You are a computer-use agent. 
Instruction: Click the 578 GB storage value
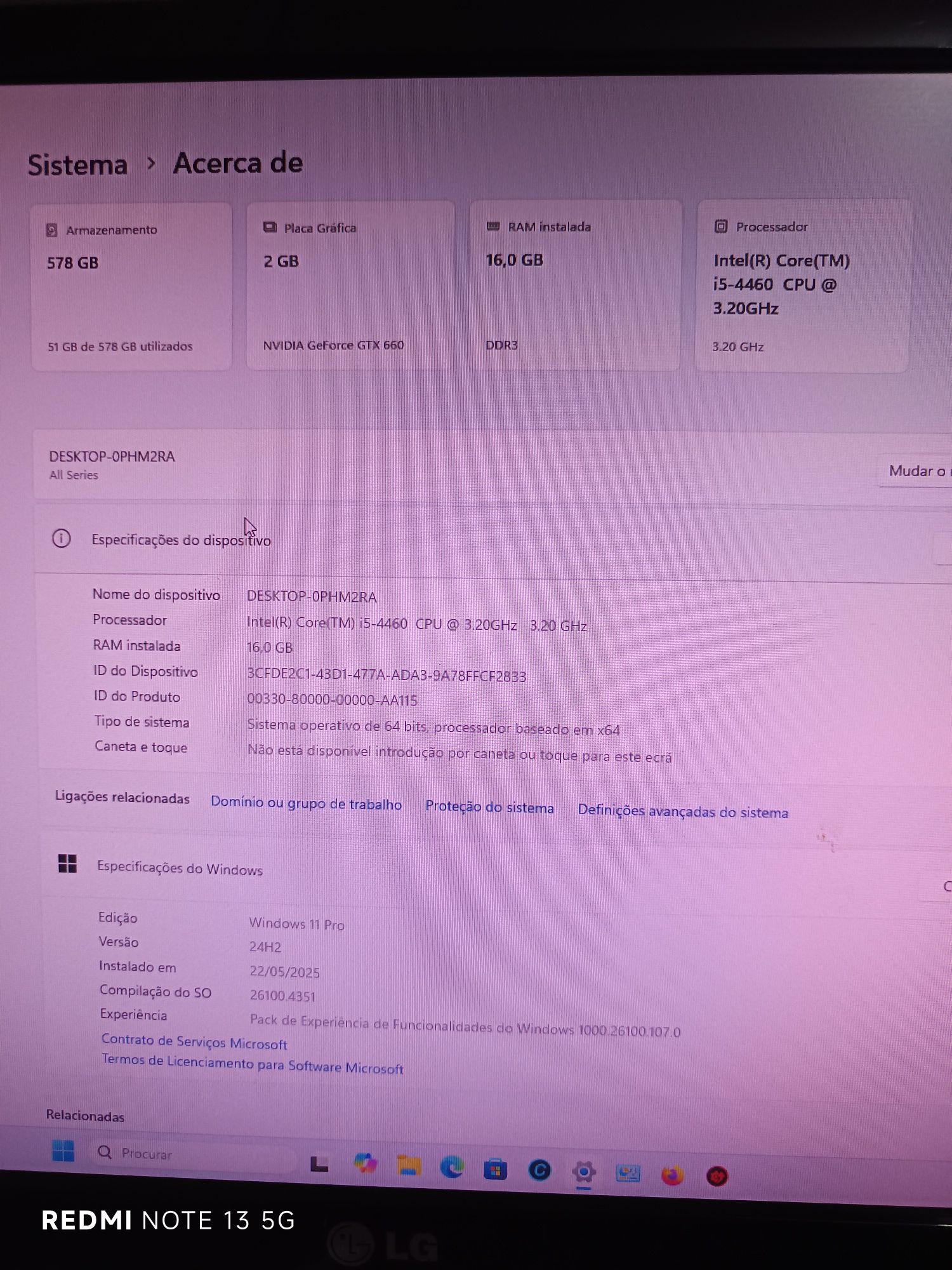(x=73, y=263)
